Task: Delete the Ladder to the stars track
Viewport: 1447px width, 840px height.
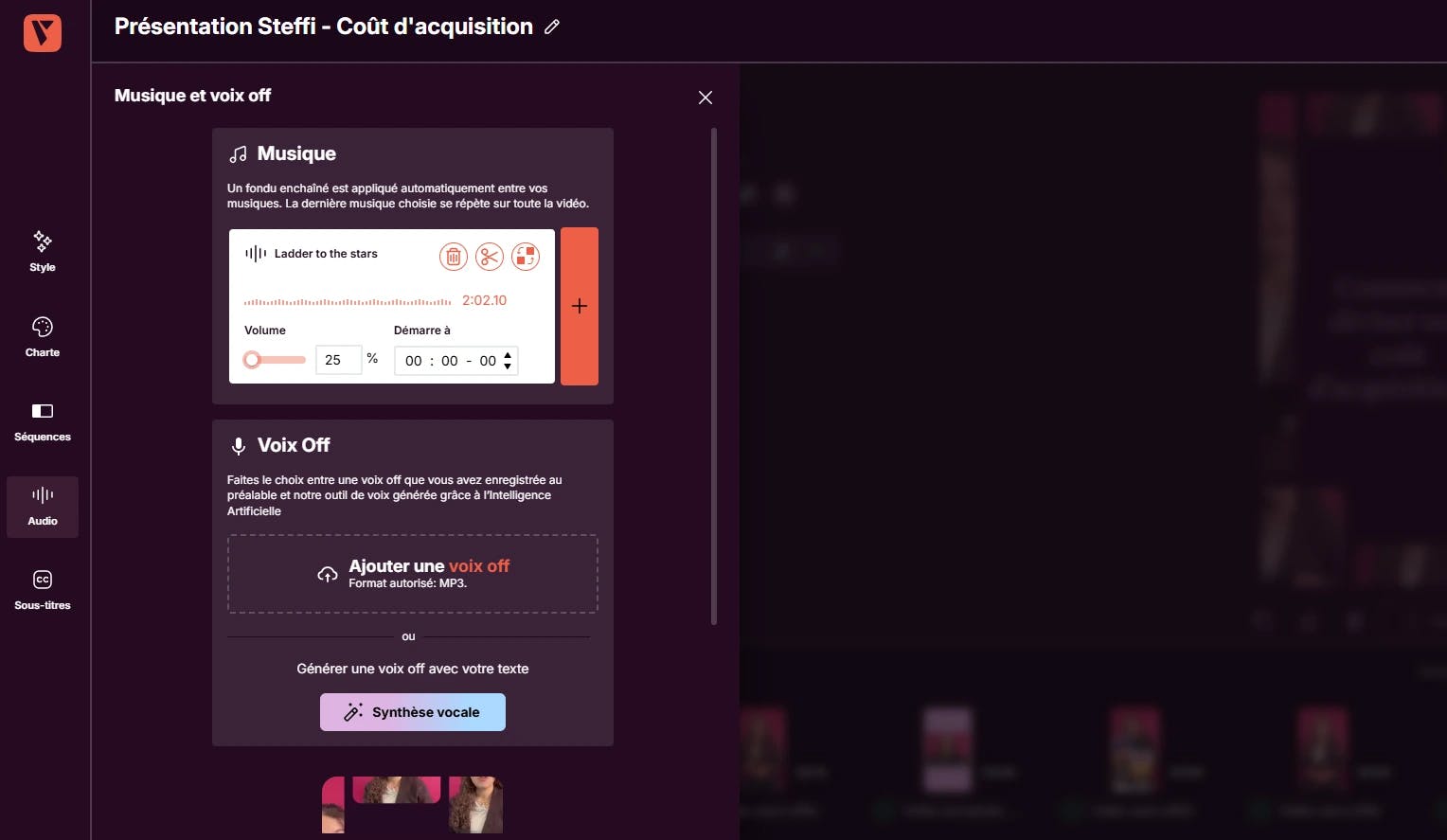Action: [454, 257]
